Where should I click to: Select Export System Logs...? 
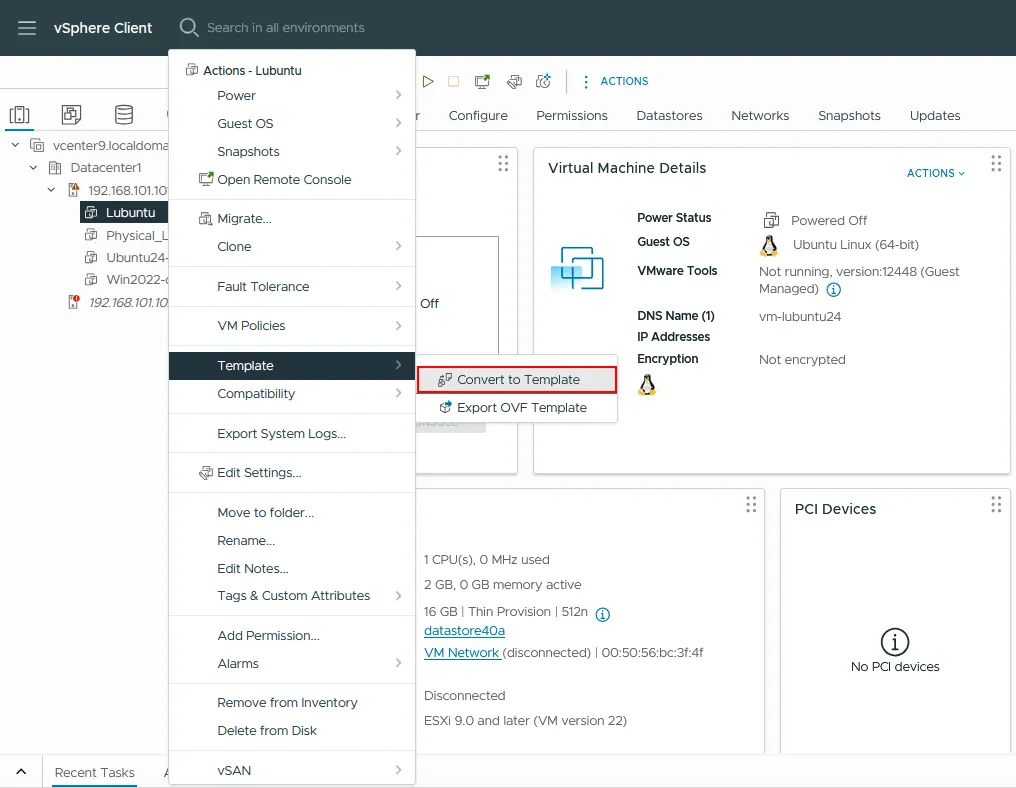292,434
